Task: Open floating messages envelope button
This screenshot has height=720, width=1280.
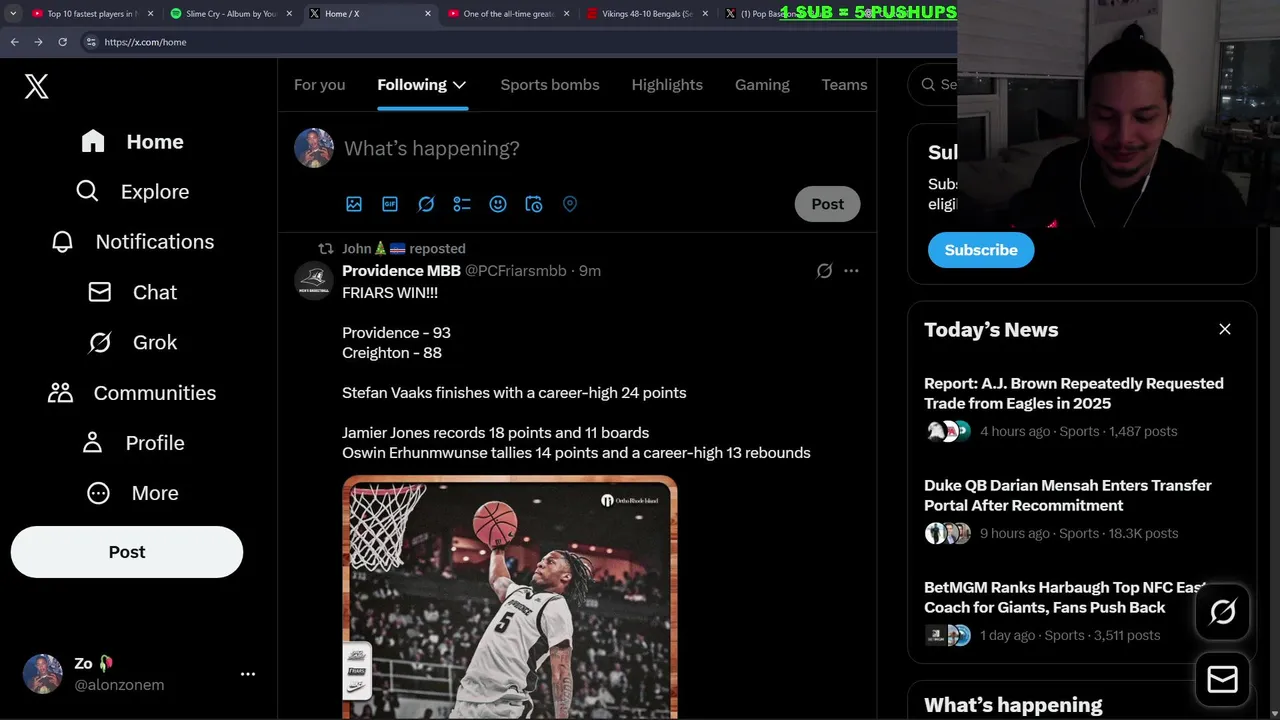Action: tap(1222, 680)
